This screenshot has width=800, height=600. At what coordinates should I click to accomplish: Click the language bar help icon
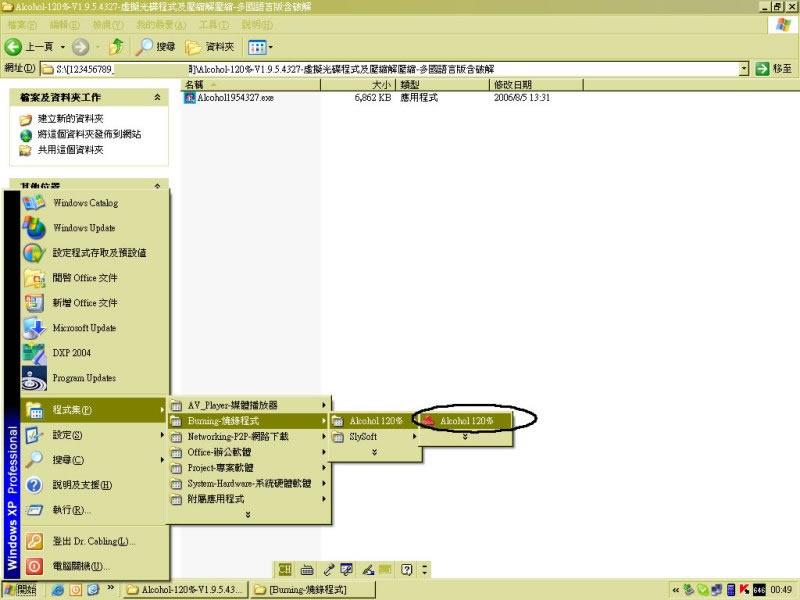coord(406,569)
